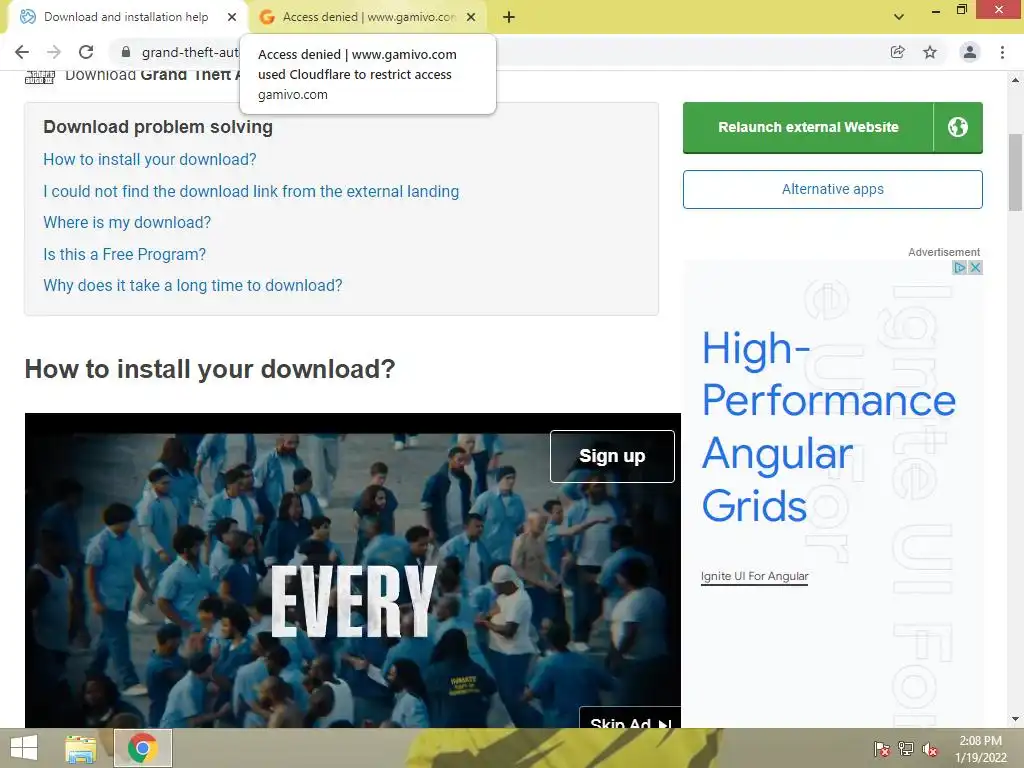The width and height of the screenshot is (1024, 768).
Task: Click the browser forward arrow
Action: 54,52
